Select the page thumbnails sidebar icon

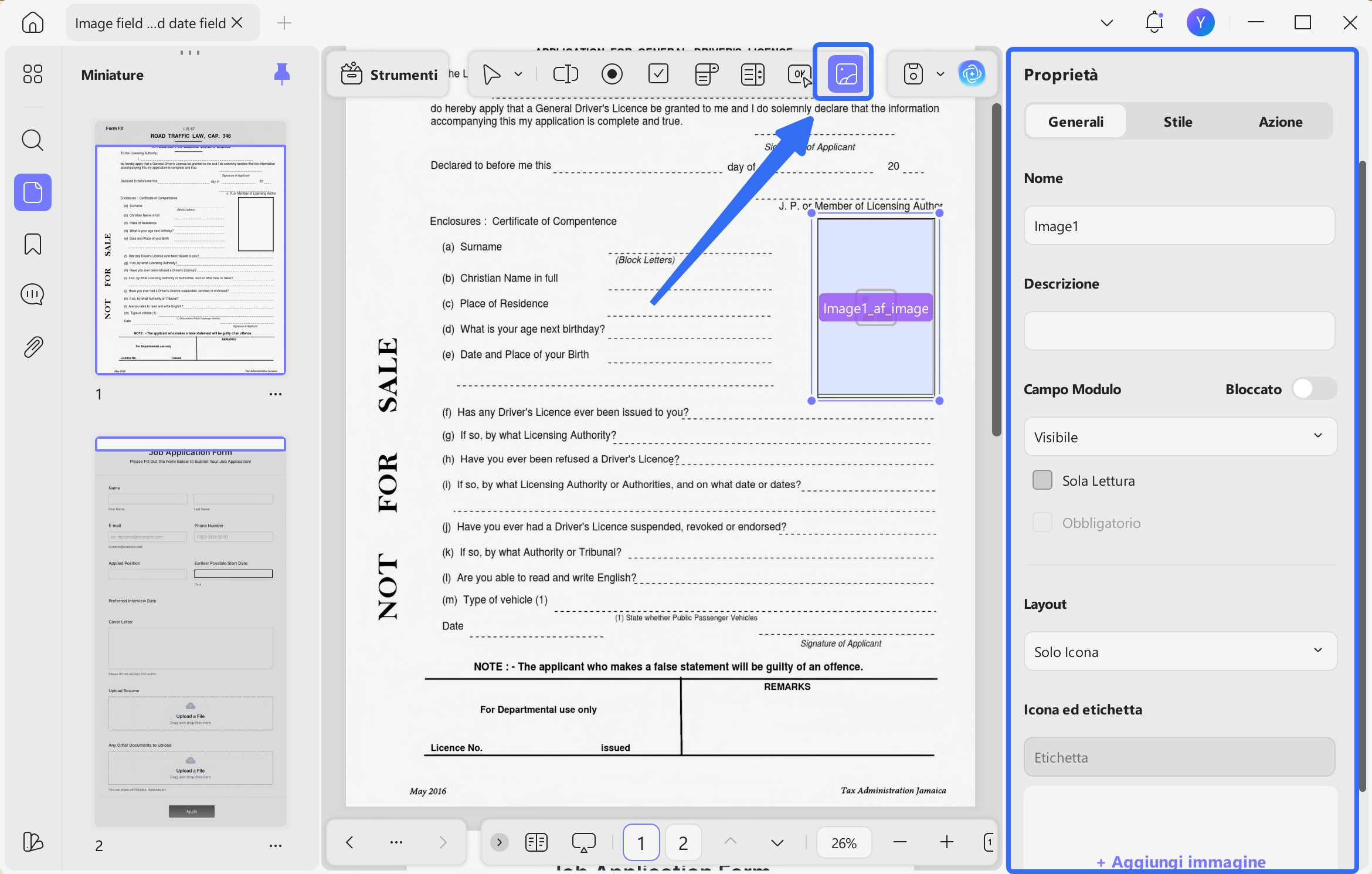pyautogui.click(x=33, y=192)
